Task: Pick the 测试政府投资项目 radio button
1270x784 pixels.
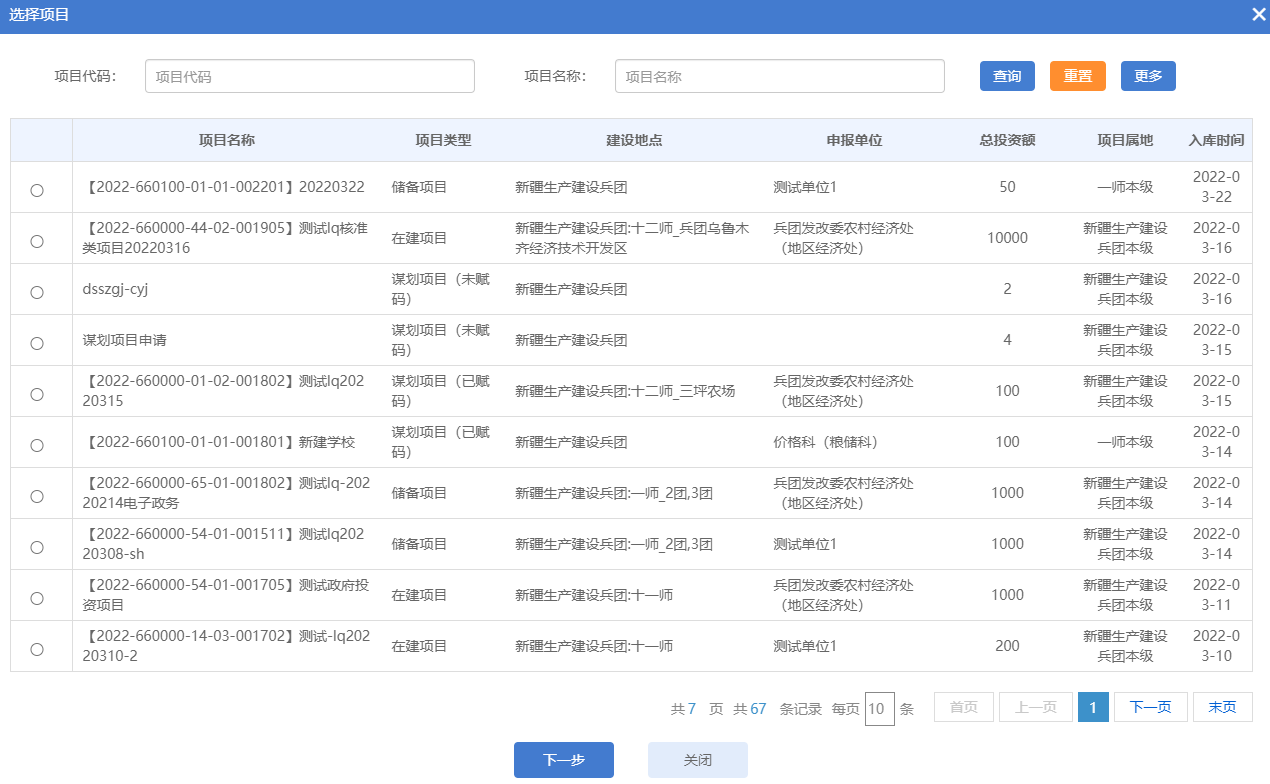Action: point(37,598)
